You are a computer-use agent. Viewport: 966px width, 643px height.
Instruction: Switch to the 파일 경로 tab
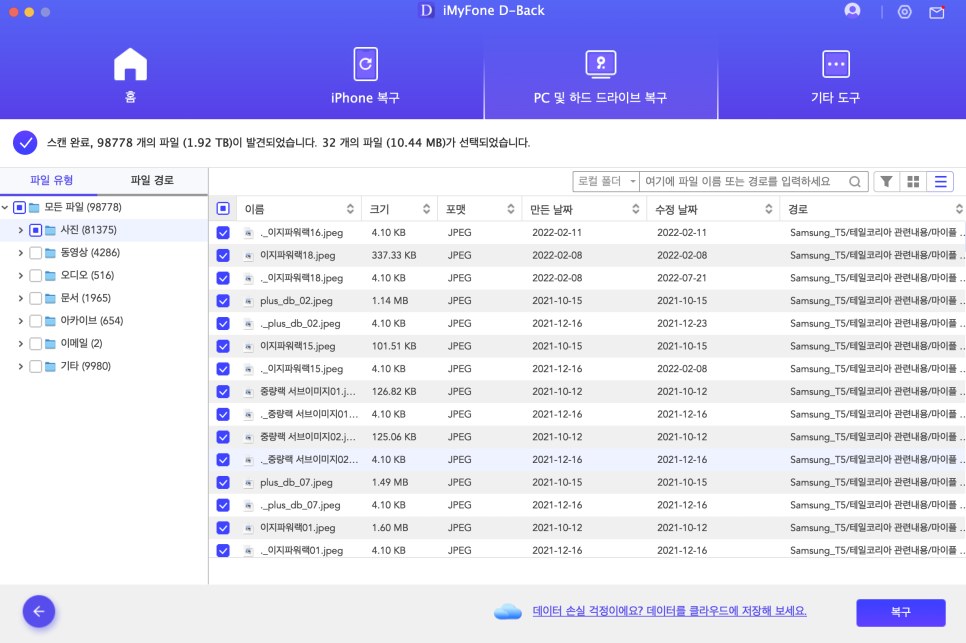(152, 180)
